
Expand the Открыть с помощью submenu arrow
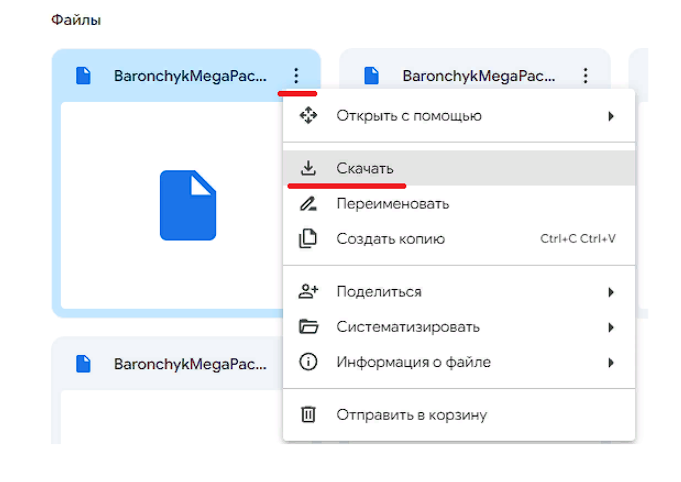click(611, 116)
